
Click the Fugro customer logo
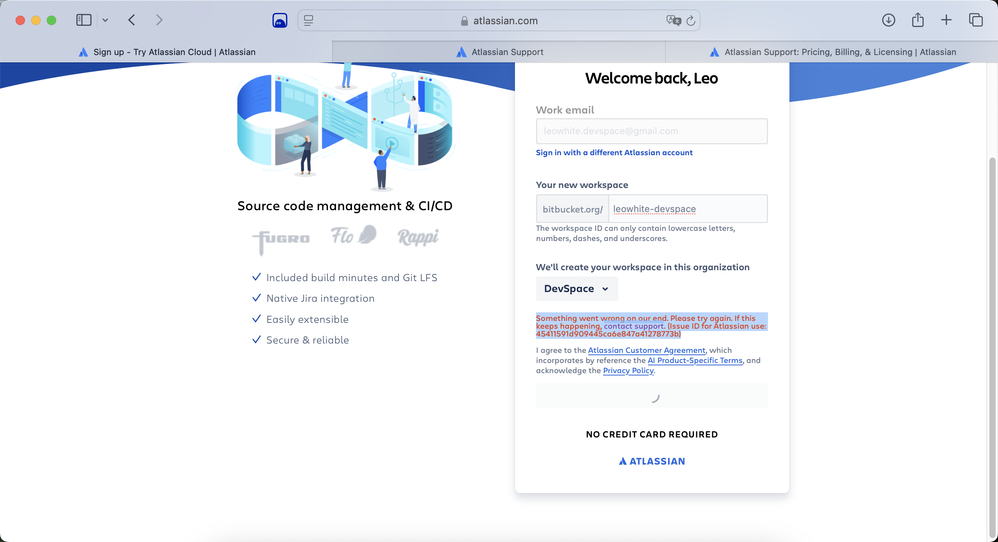point(281,240)
